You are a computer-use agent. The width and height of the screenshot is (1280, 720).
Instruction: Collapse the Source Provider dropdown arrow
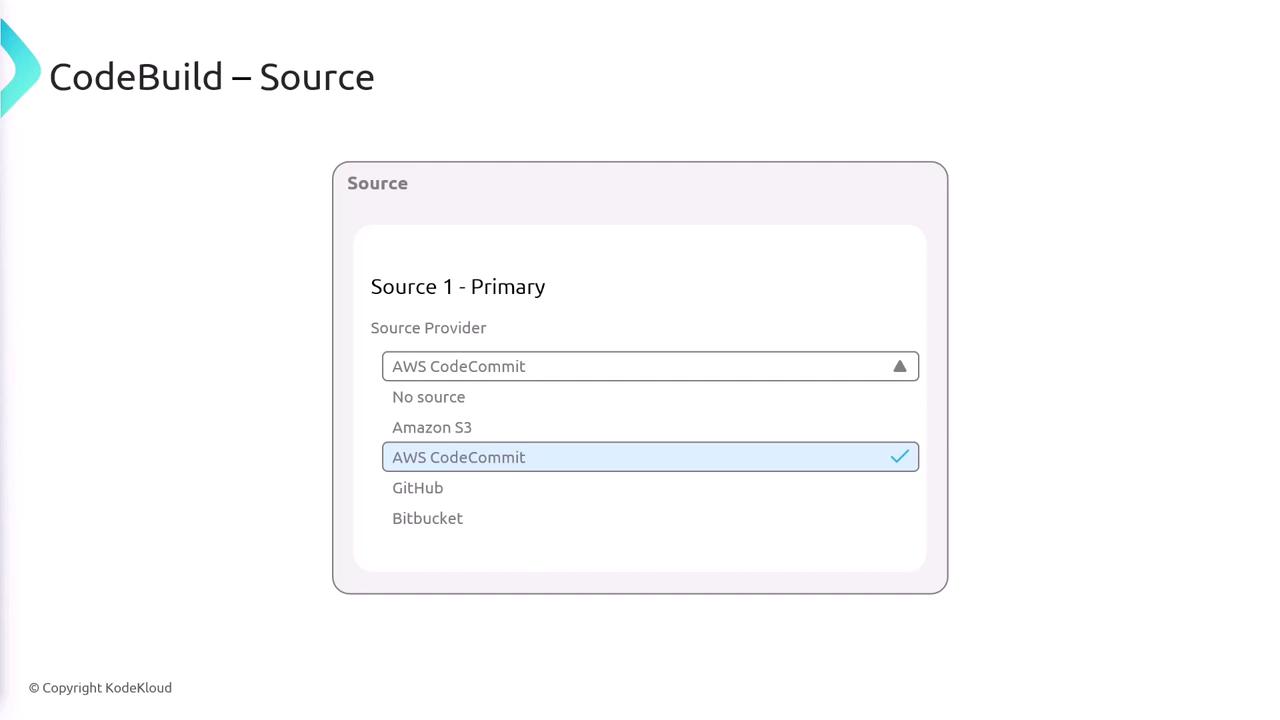[899, 366]
